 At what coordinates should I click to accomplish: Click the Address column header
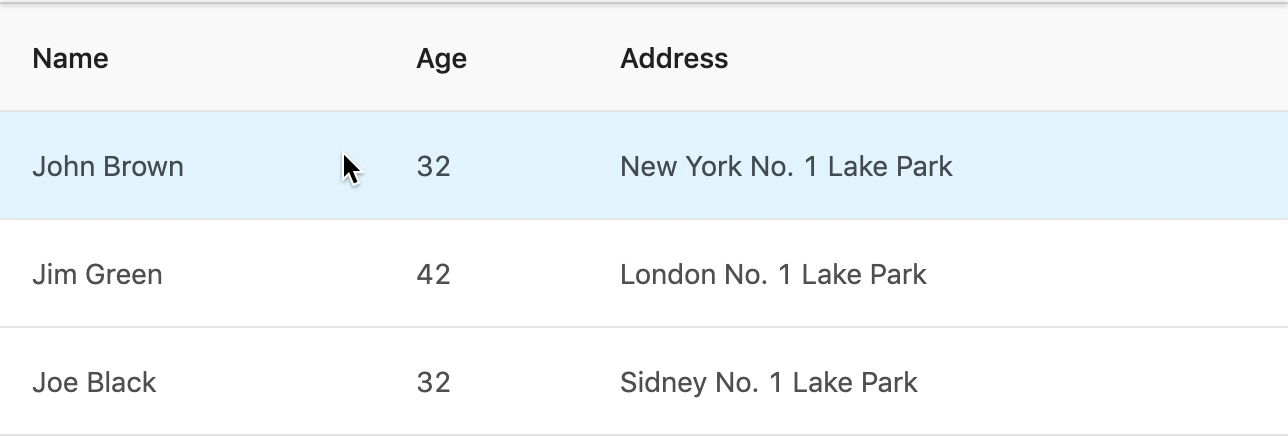point(674,58)
